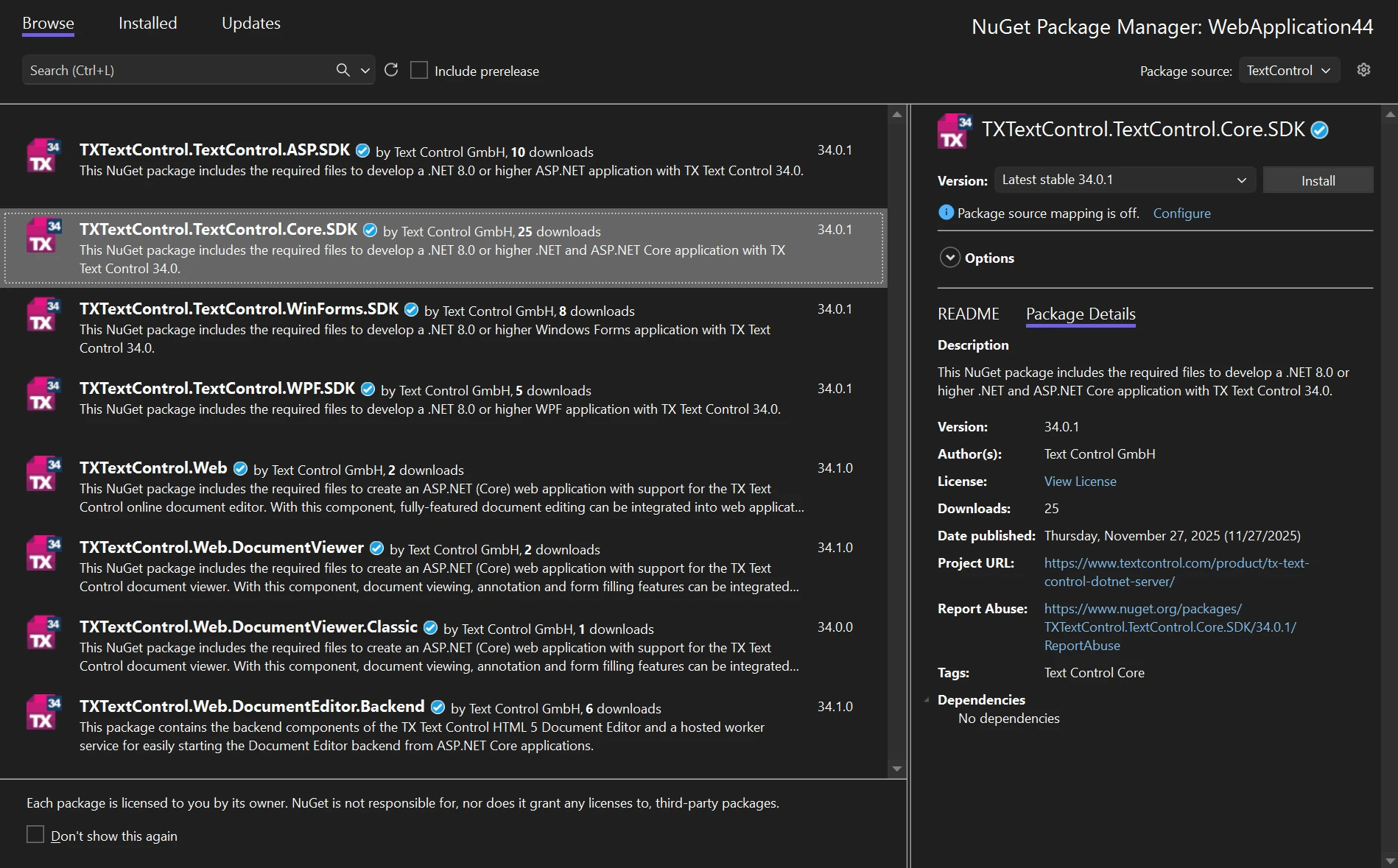1398x868 pixels.
Task: Enable the Include prerelease checkbox
Action: (x=419, y=68)
